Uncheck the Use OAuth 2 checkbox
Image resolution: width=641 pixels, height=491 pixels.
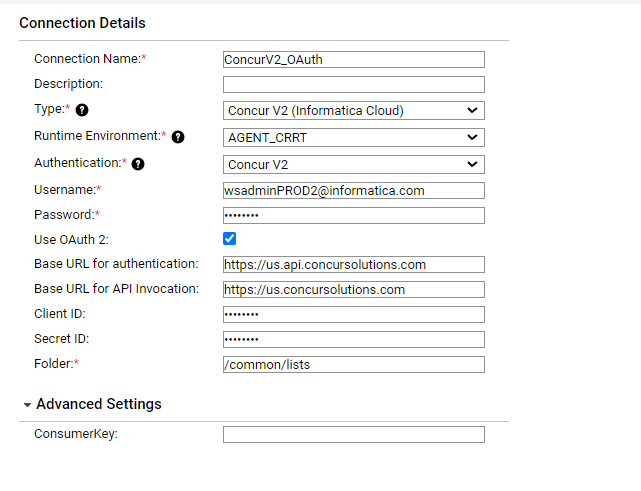point(229,239)
